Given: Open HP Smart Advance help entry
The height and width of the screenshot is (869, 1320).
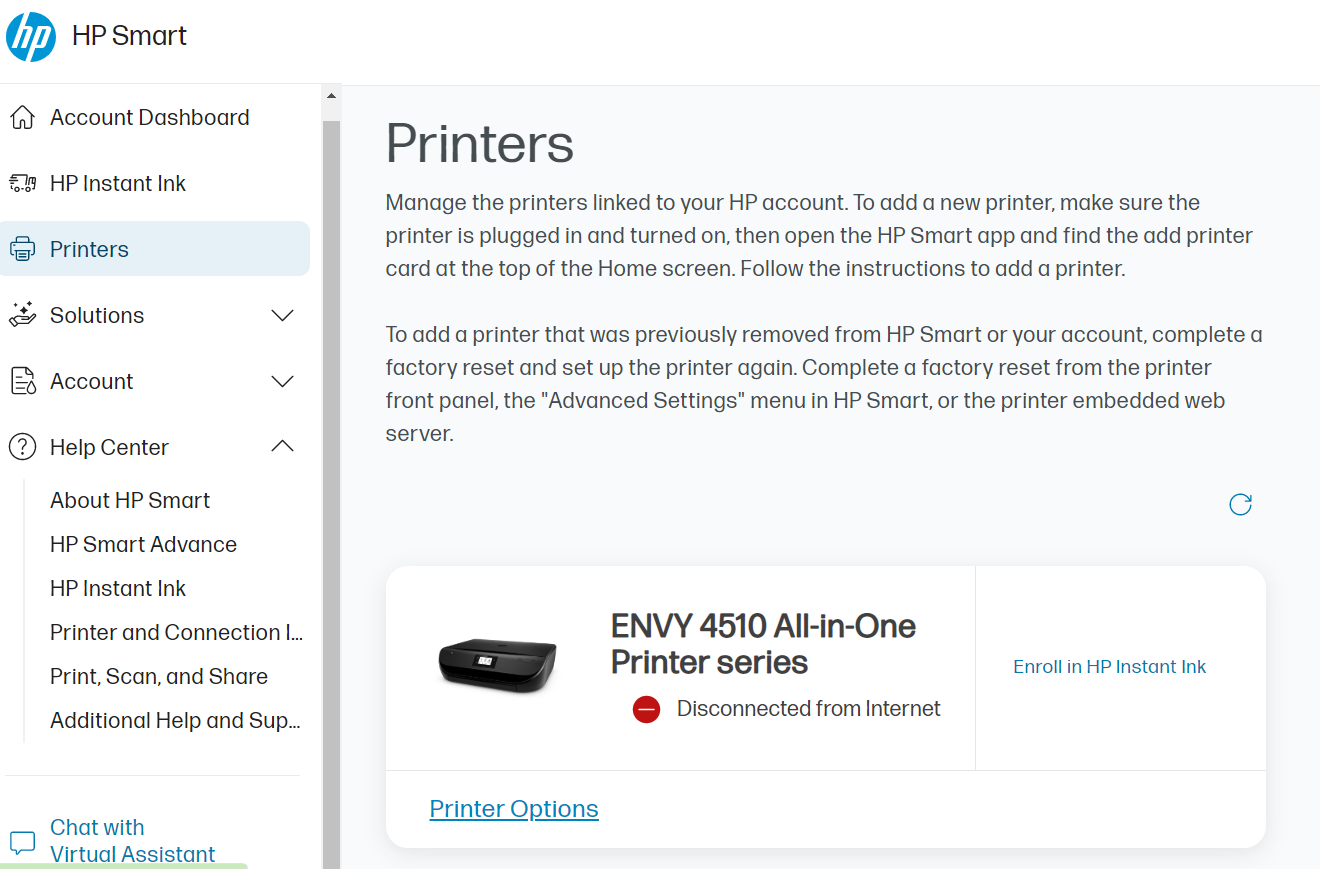Looking at the screenshot, I should 143,544.
